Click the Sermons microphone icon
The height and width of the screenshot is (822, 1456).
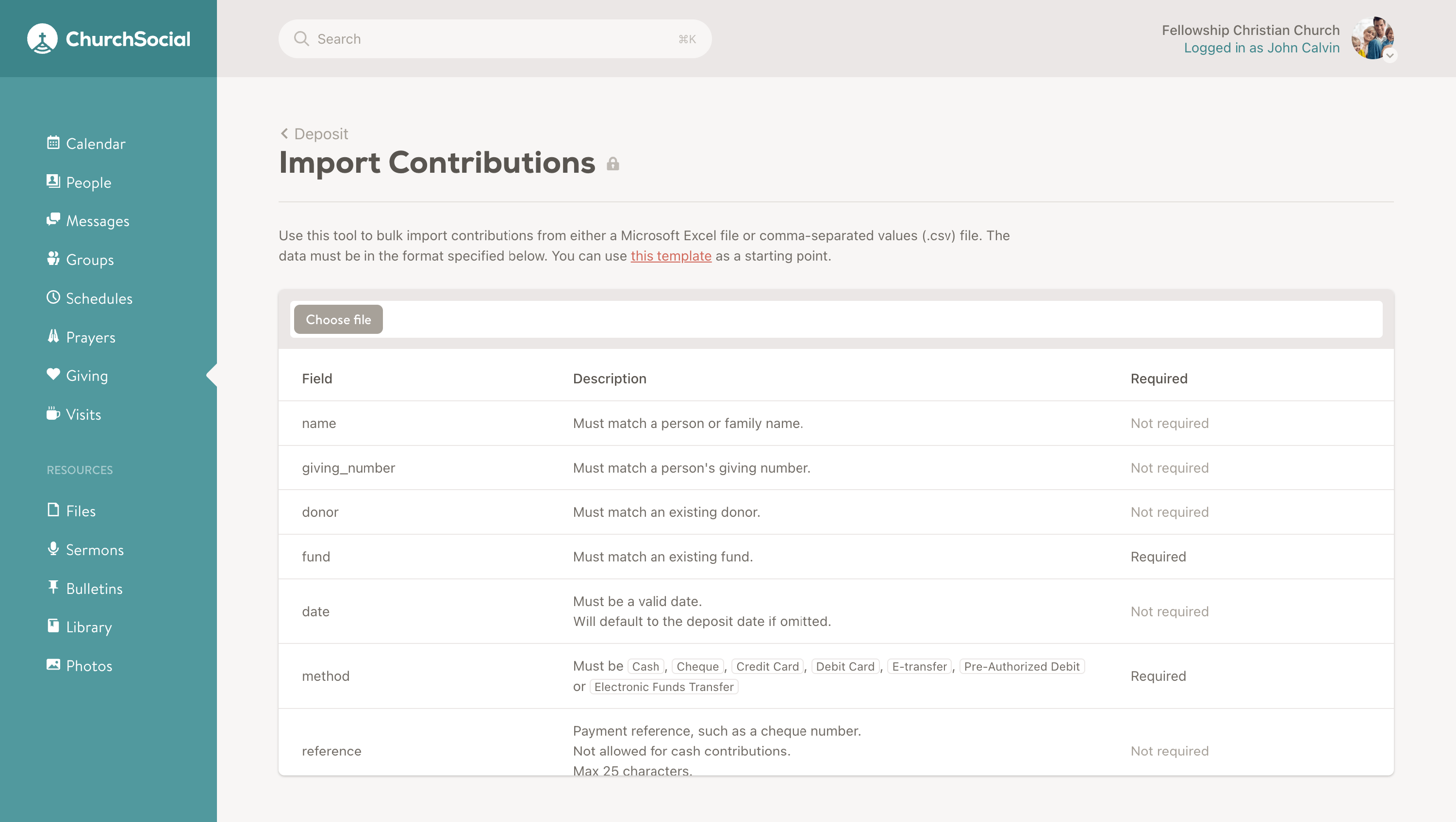[53, 548]
